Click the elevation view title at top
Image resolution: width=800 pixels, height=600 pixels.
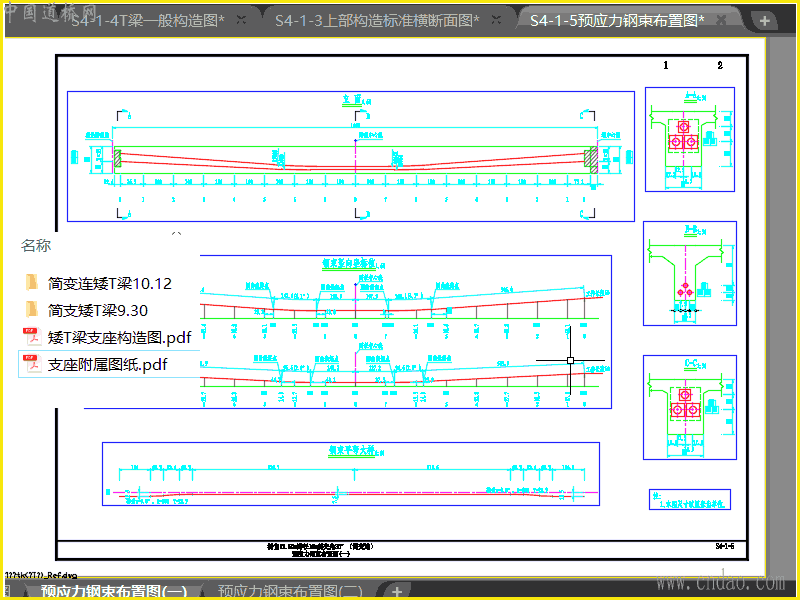355,100
